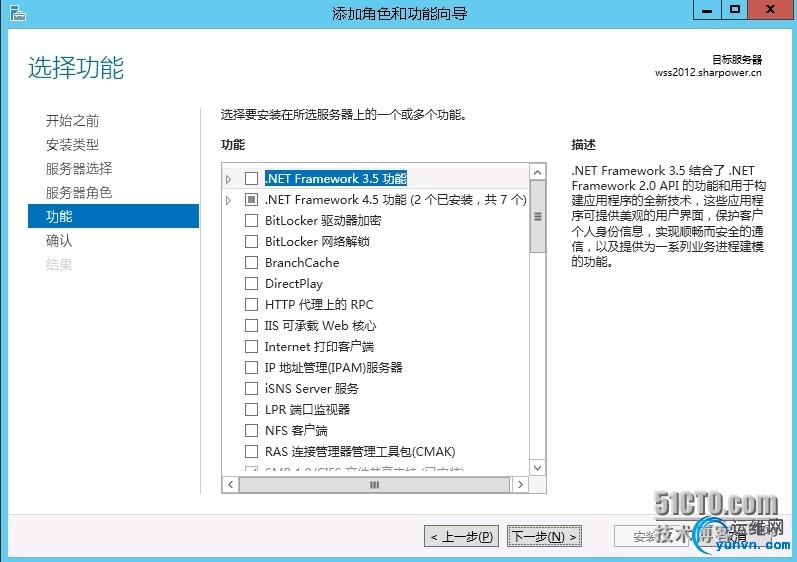
Task: Click the horizontal scrollbar thumb
Action: pos(374,485)
